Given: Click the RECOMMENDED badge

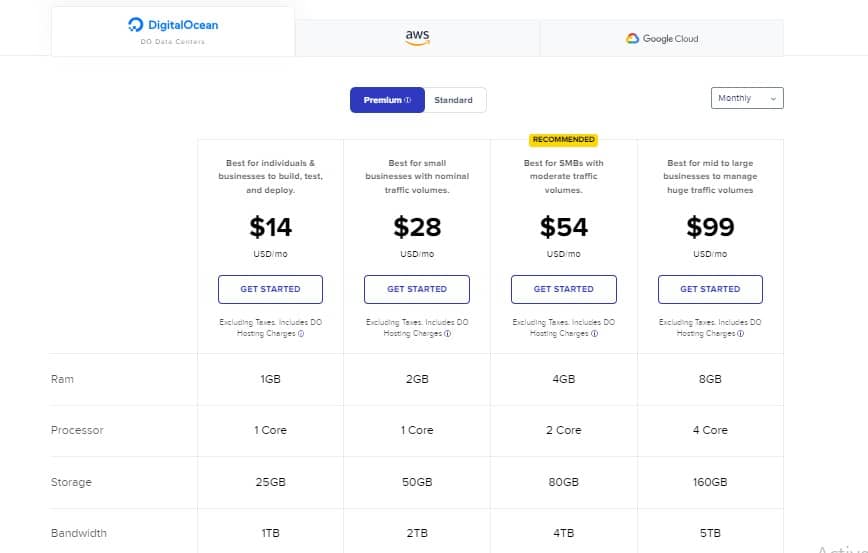Looking at the screenshot, I should [x=564, y=139].
